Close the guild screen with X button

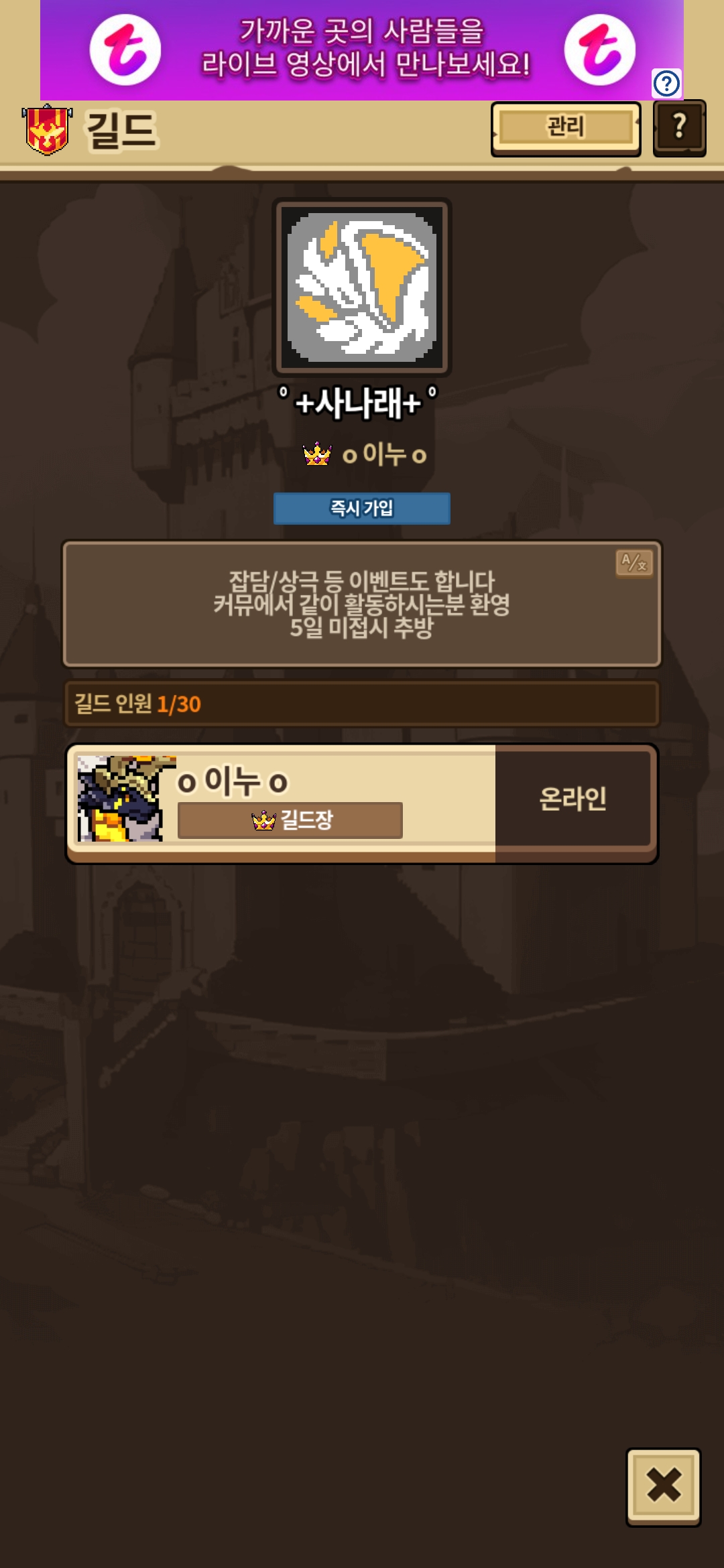664,1487
